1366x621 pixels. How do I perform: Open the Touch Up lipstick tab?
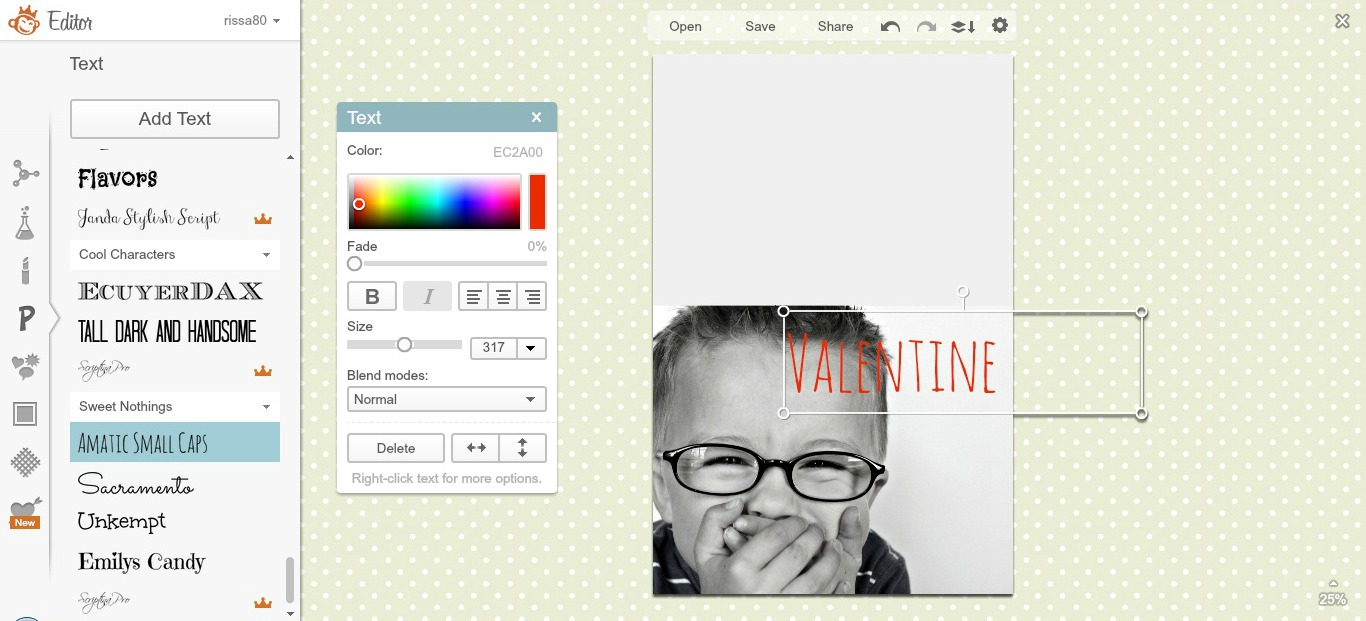[x=25, y=270]
